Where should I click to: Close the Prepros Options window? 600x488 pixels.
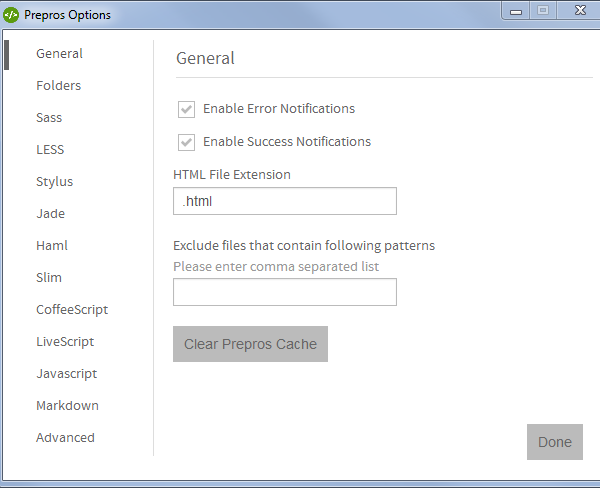580,11
